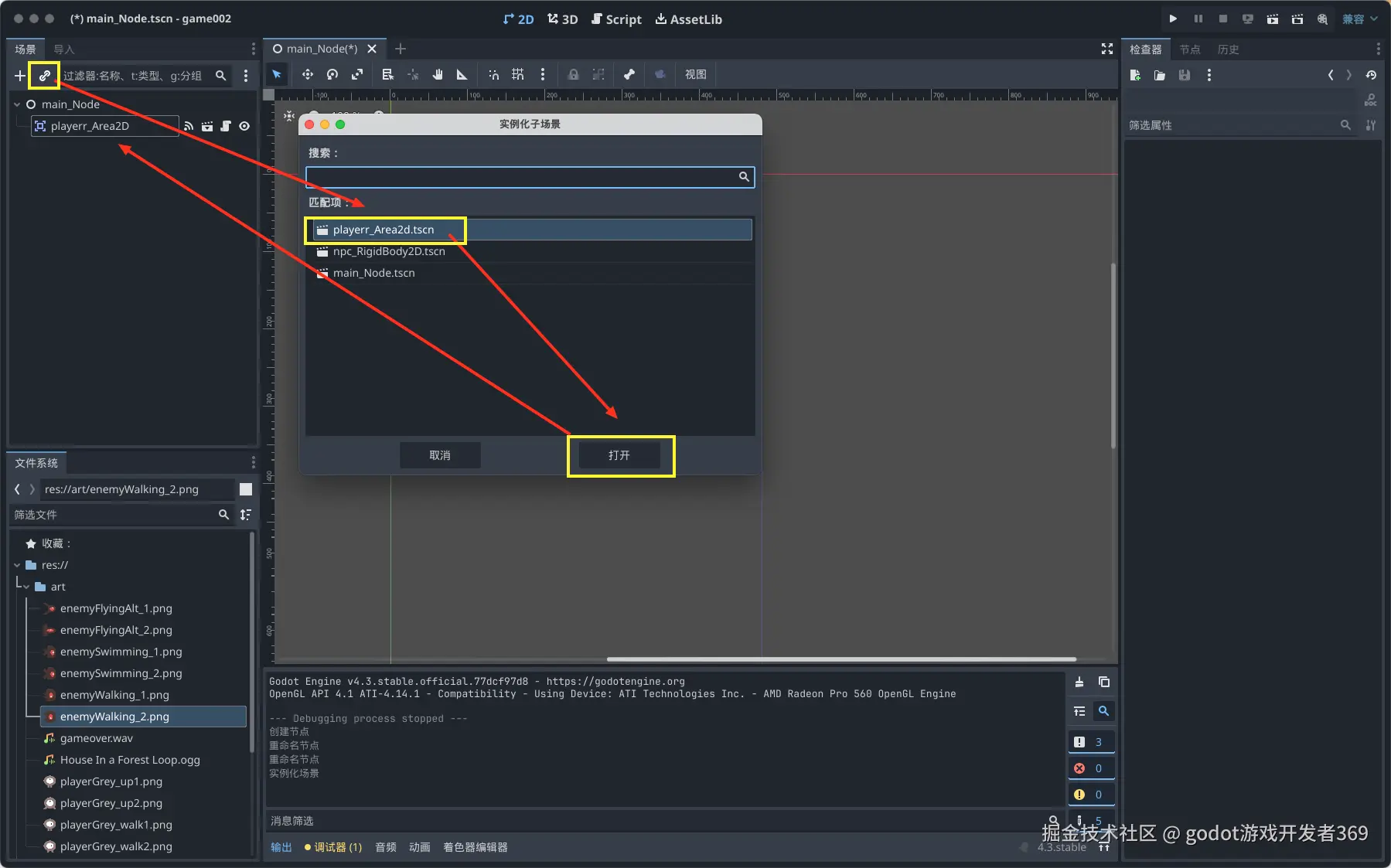Activate the Ruler Mode tool
This screenshot has width=1391, height=868.
(x=462, y=74)
